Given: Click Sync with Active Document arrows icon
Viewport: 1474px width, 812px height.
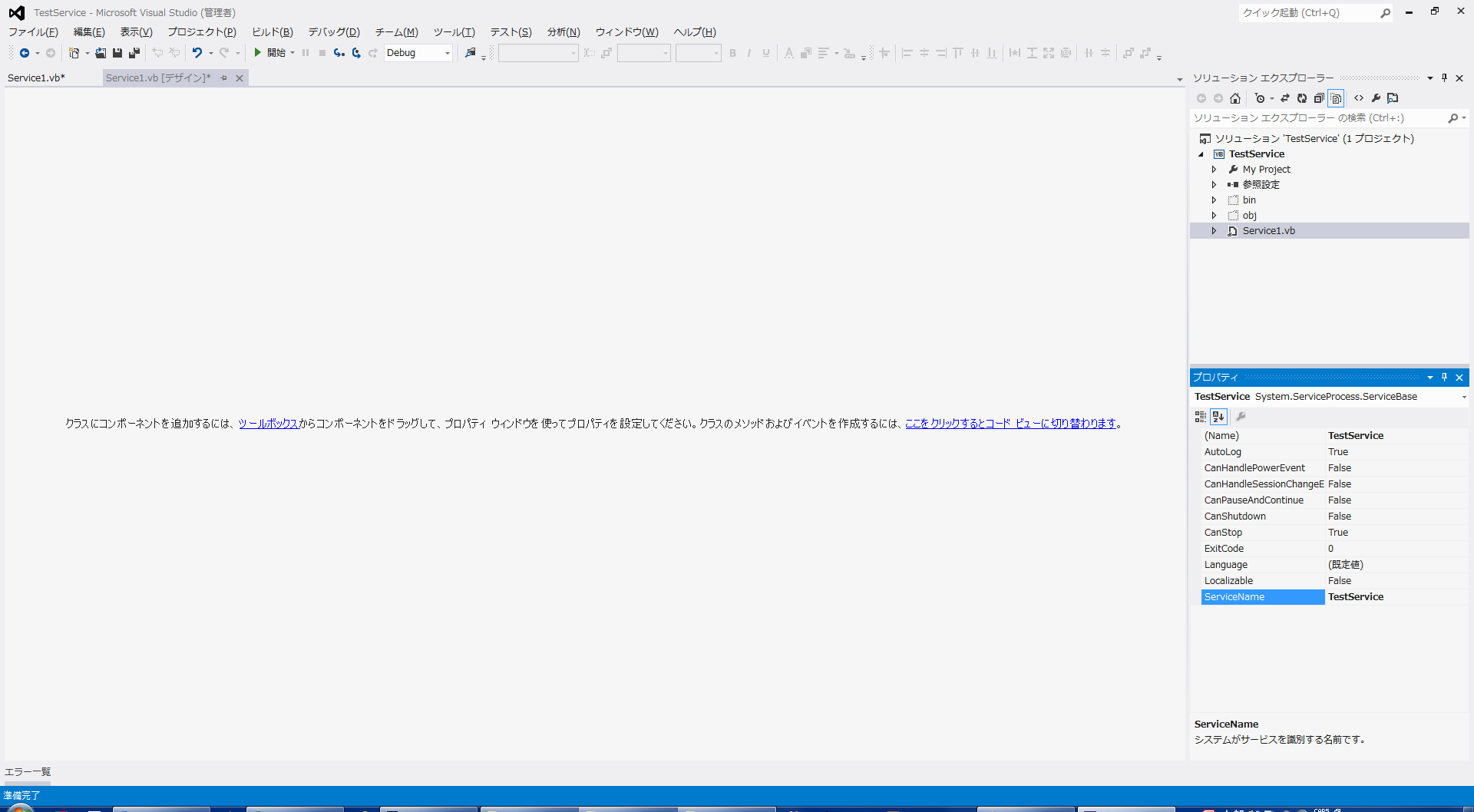Looking at the screenshot, I should 1285,98.
